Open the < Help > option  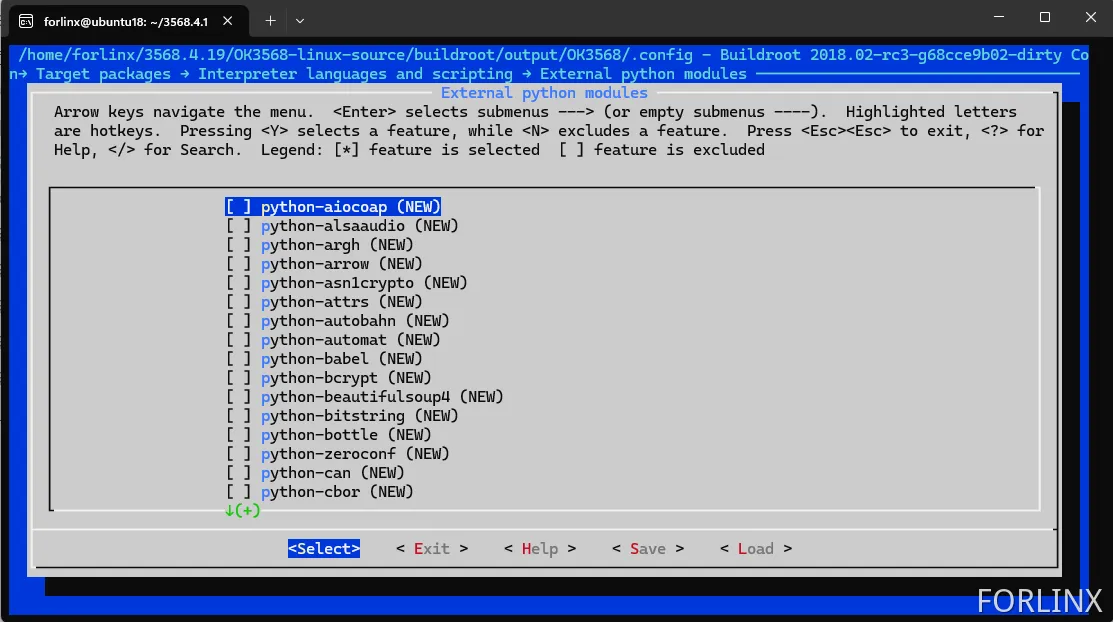[x=540, y=549]
